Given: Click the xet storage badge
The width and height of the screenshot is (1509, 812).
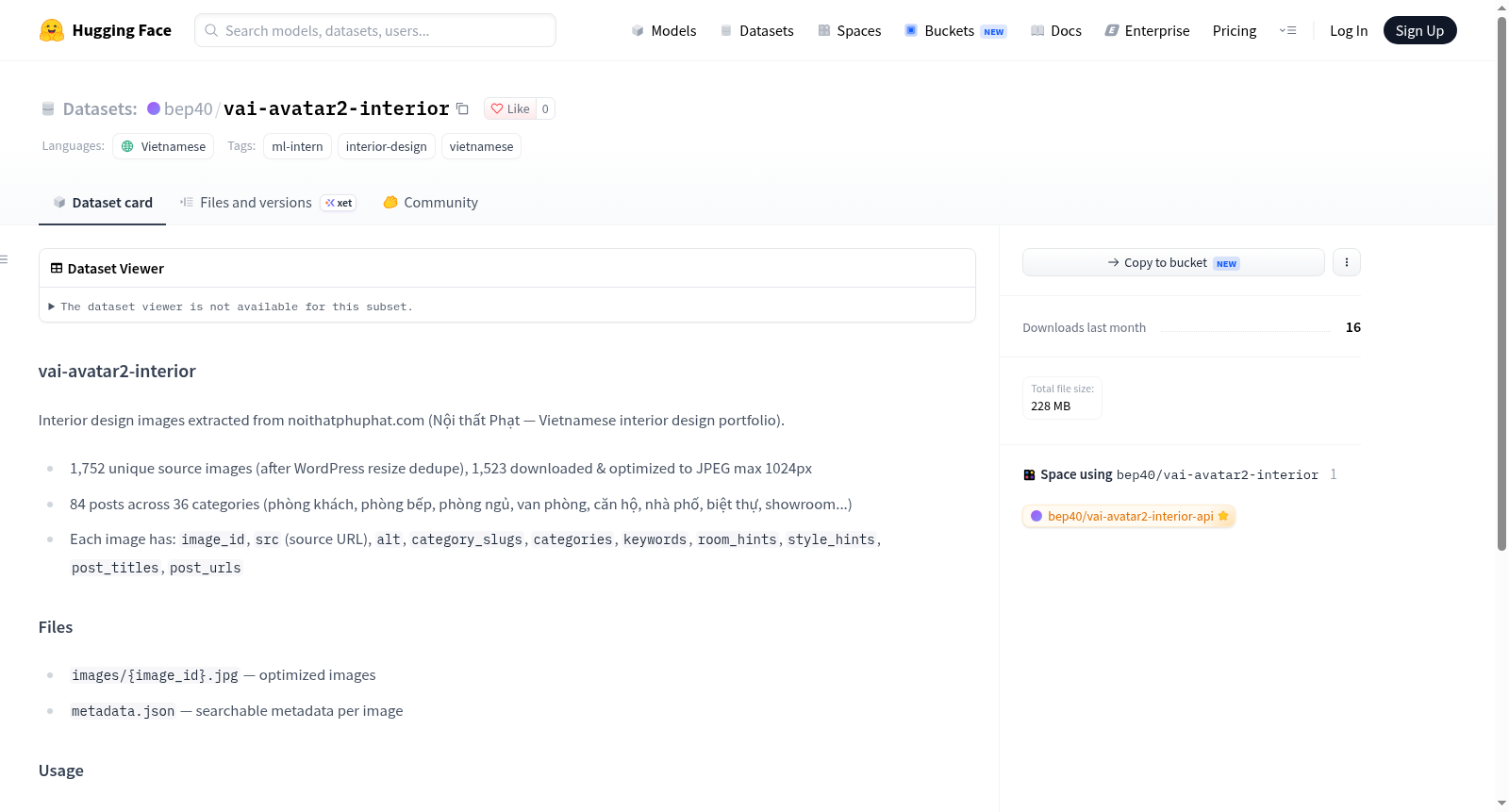Looking at the screenshot, I should coord(339,203).
